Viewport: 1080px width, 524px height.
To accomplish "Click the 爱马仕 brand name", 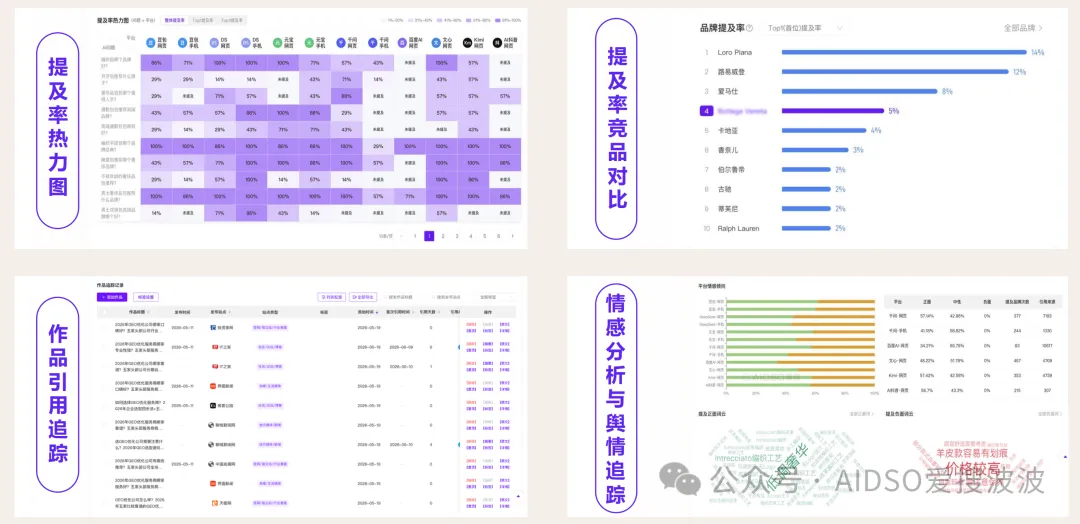I will coord(727,91).
